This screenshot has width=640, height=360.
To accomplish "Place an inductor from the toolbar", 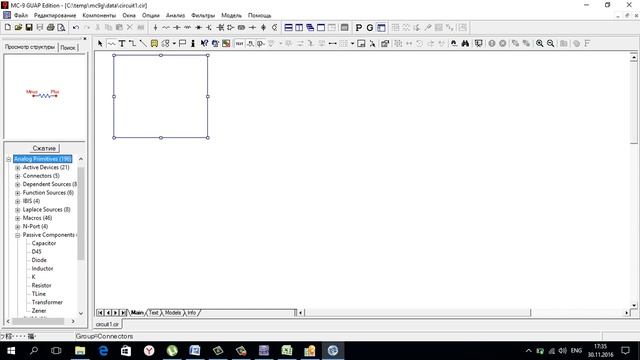I will point(187,27).
